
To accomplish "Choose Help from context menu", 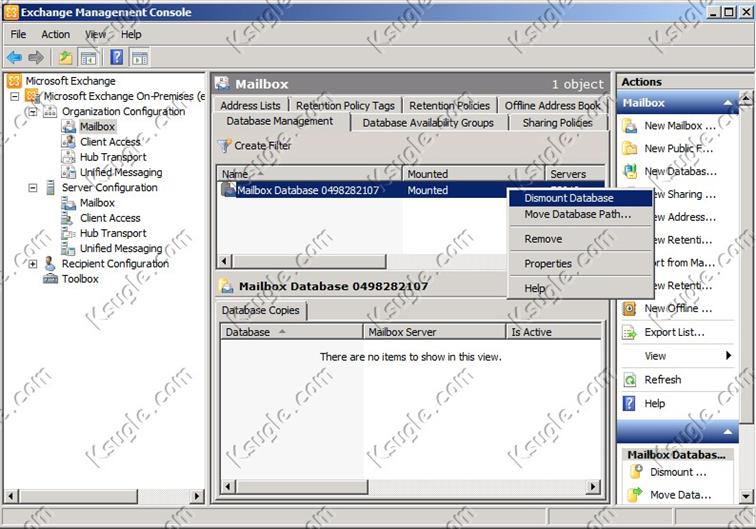I will 580,288.
